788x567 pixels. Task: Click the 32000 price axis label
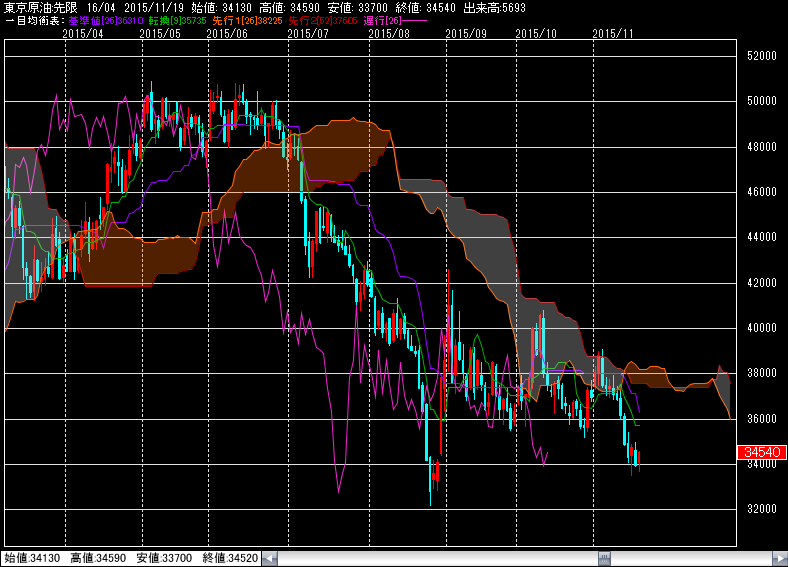coord(762,509)
